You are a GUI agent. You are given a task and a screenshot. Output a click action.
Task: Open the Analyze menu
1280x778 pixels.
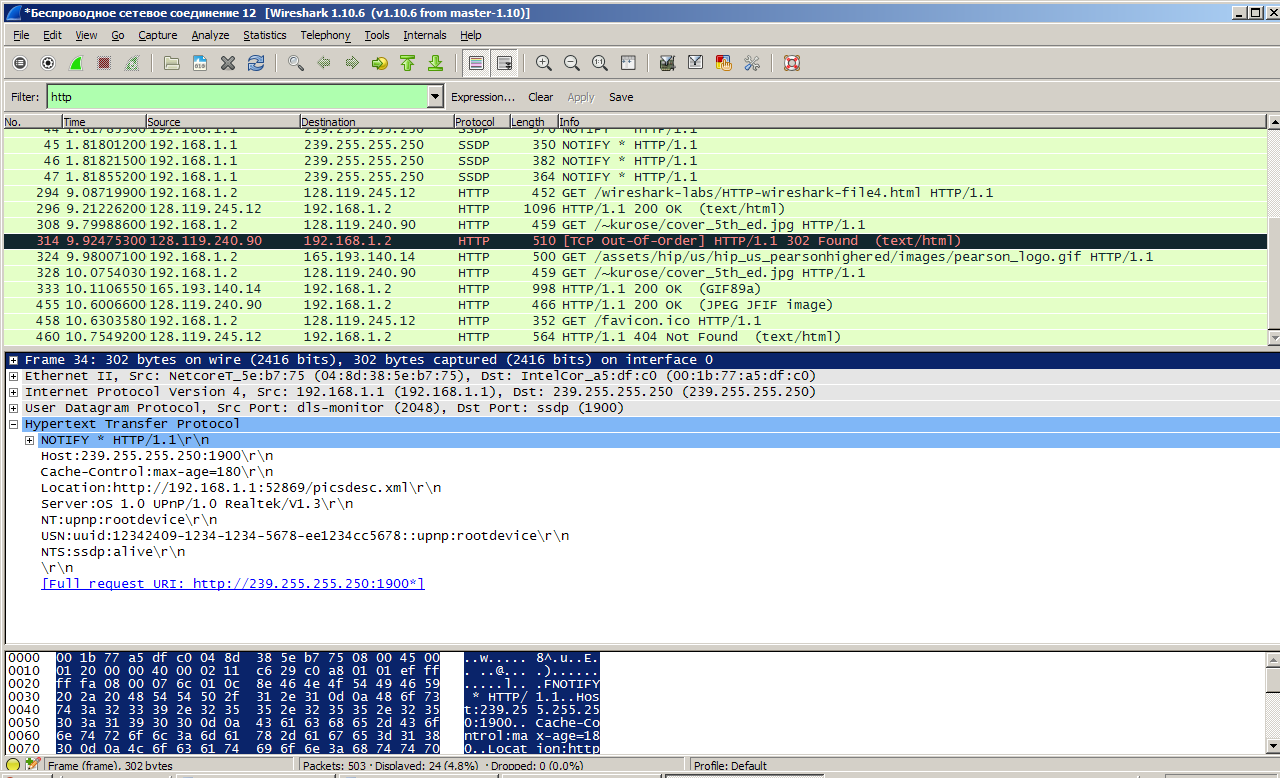tap(210, 35)
